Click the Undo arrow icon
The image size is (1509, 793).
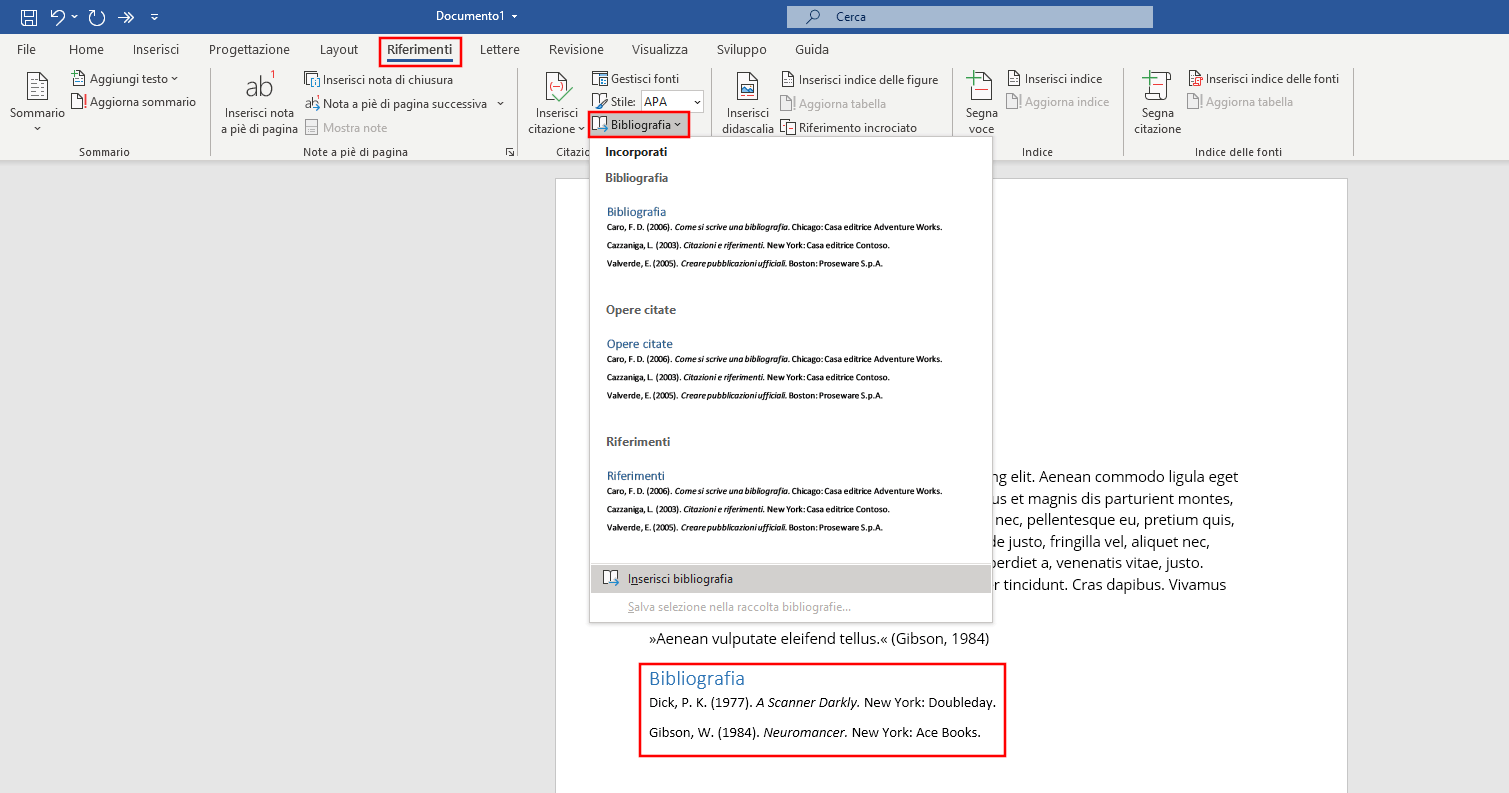[58, 17]
